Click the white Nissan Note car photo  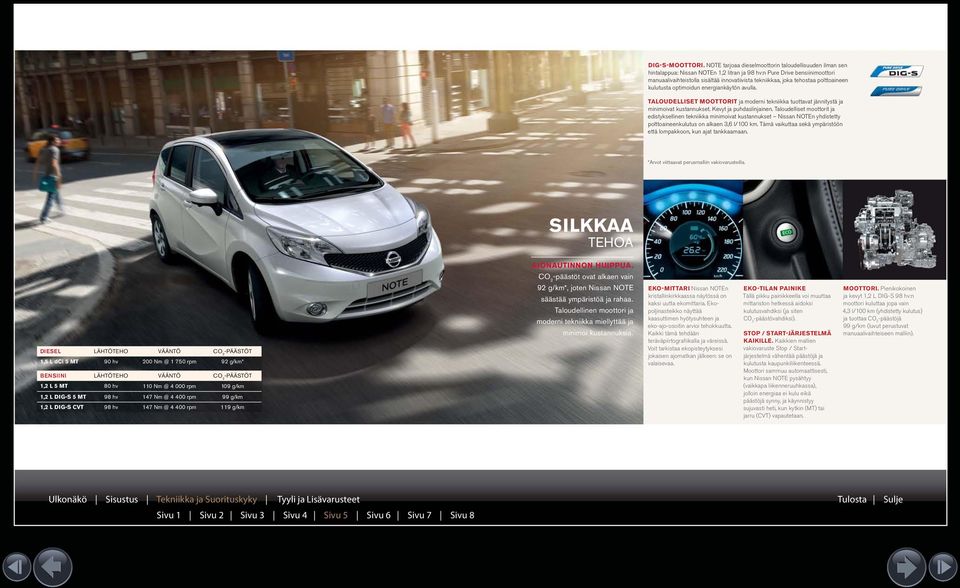pos(296,230)
